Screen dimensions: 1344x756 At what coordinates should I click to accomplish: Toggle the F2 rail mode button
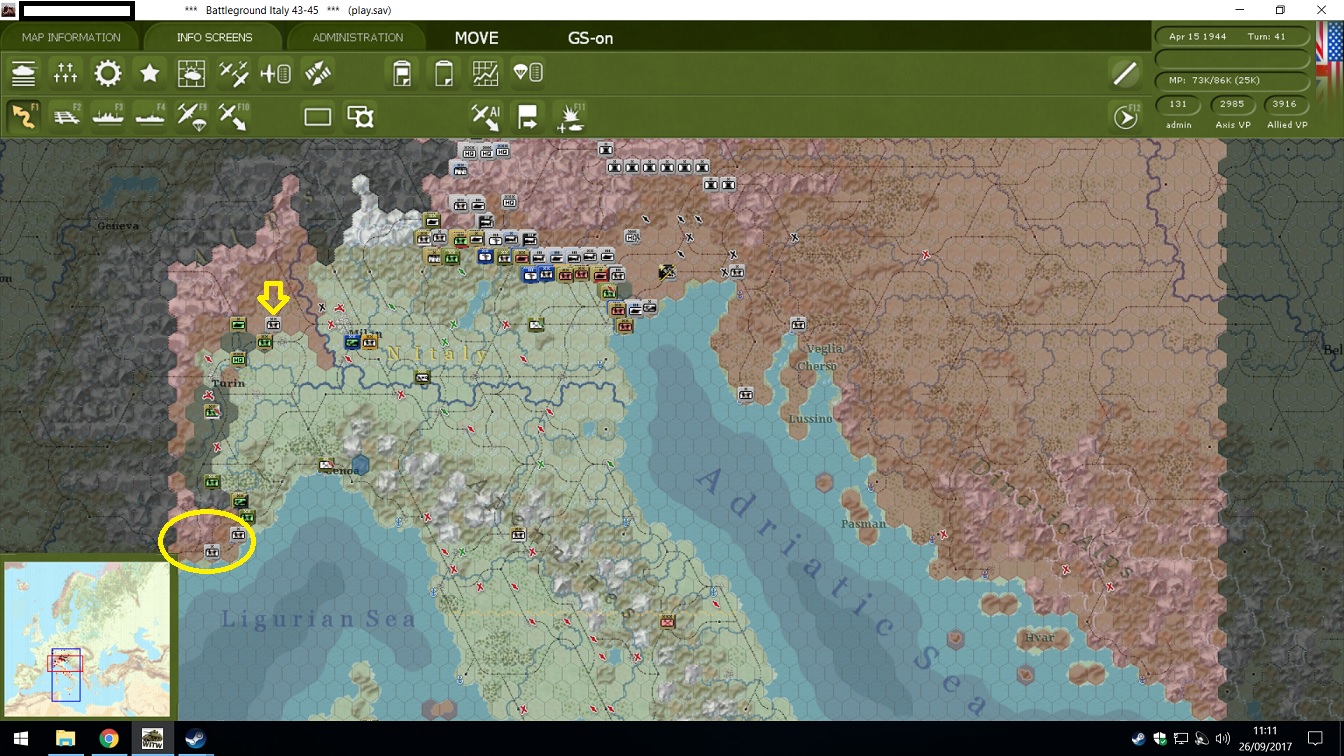66,116
